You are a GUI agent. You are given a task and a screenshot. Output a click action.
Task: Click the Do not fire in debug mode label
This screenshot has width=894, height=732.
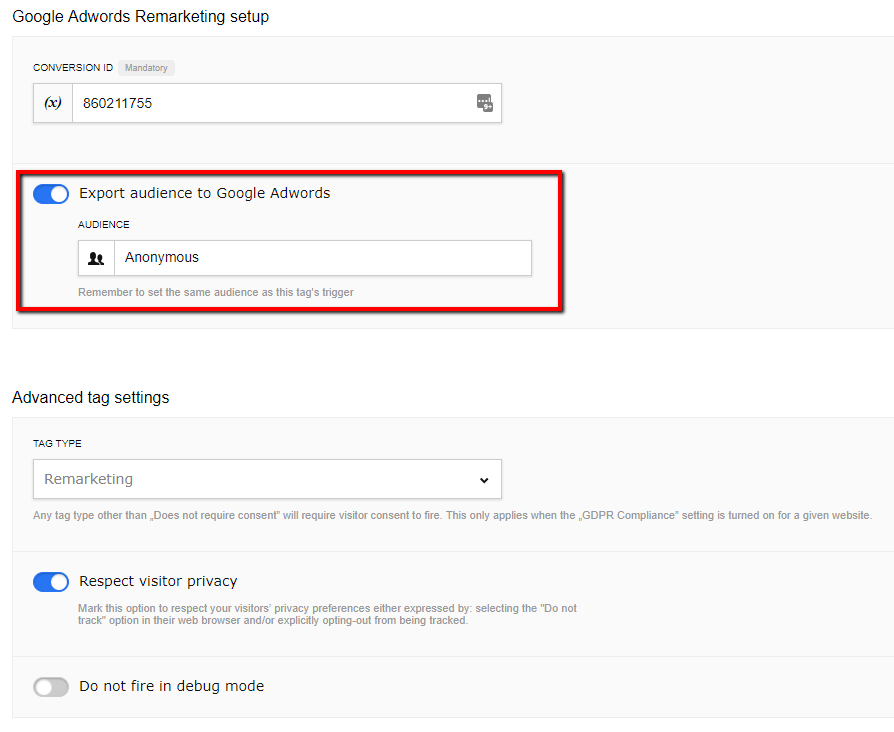point(171,686)
